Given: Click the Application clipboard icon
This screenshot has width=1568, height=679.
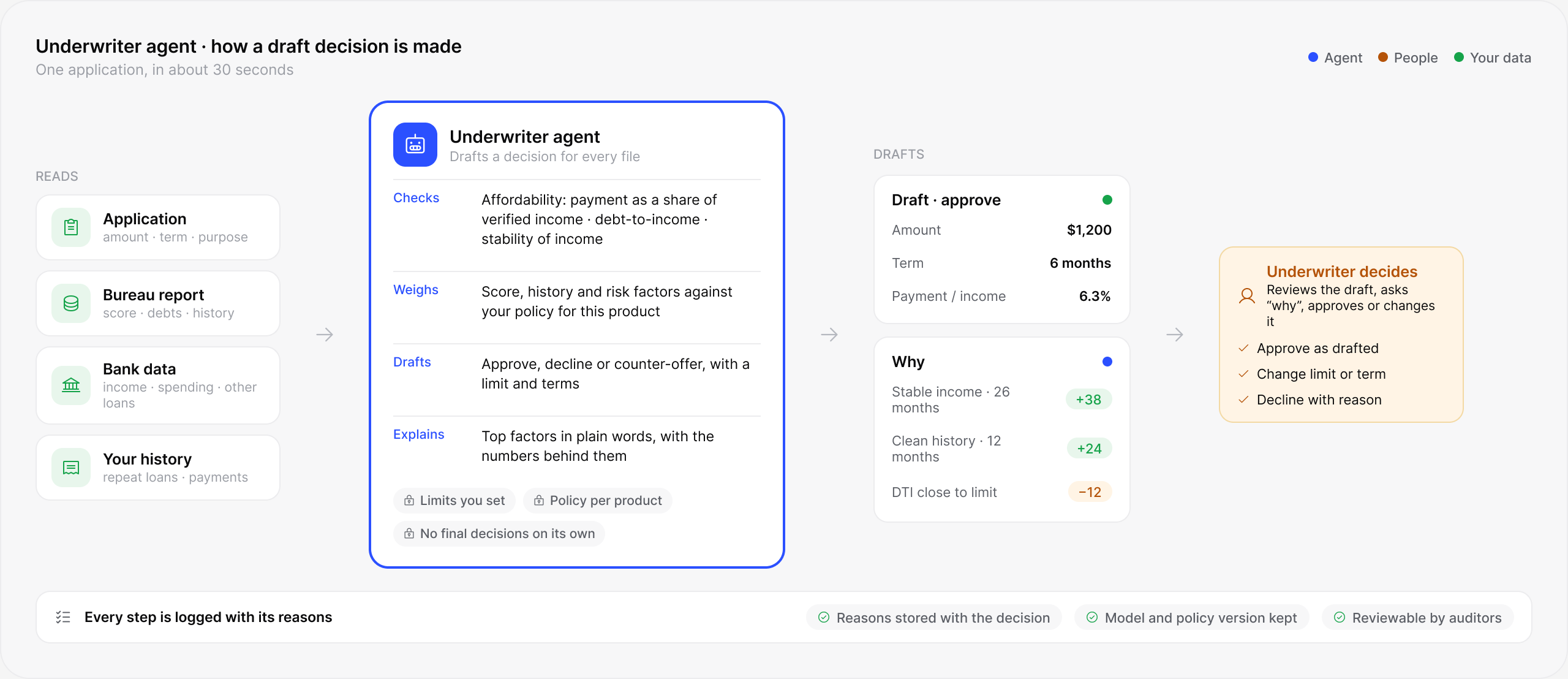Looking at the screenshot, I should tap(71, 227).
